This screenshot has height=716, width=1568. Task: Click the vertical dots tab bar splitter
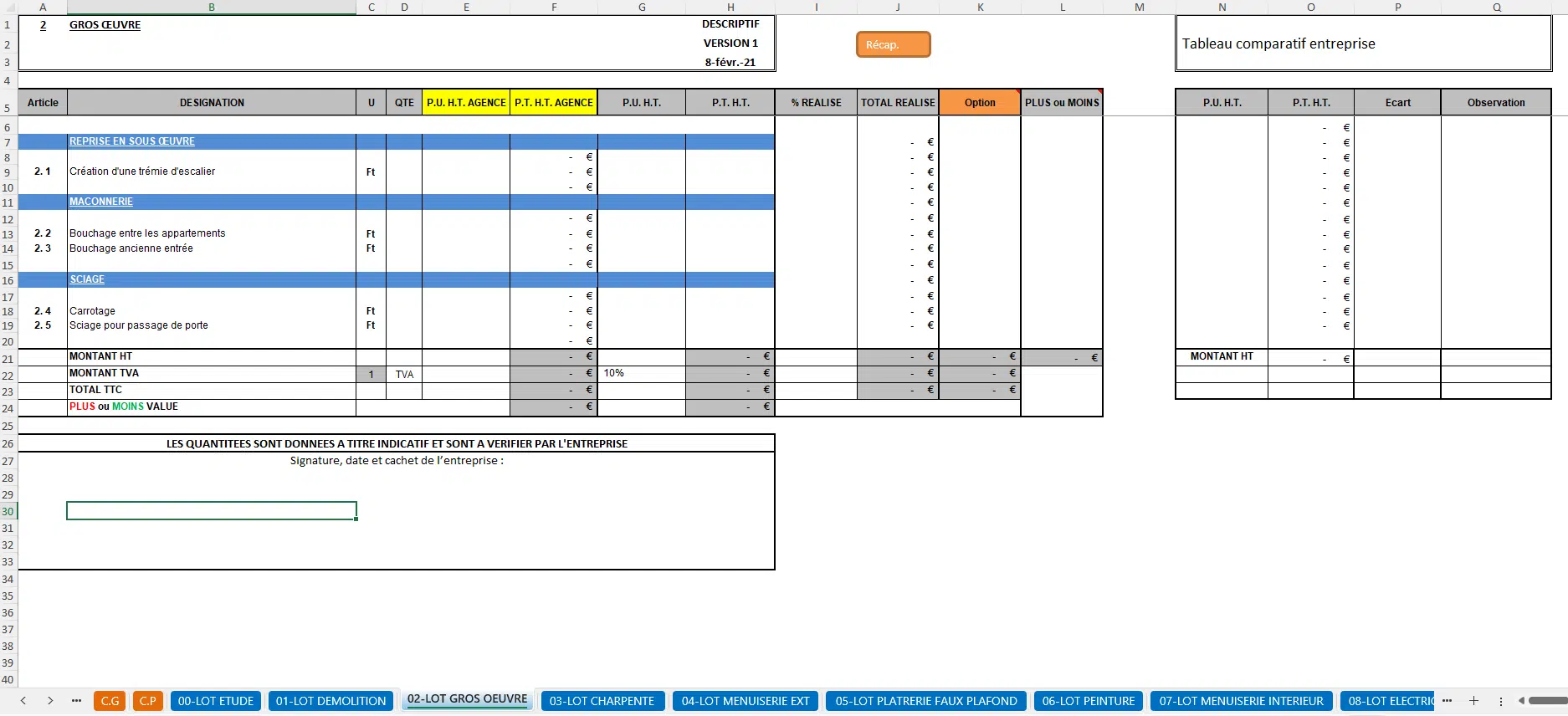pyautogui.click(x=1501, y=701)
